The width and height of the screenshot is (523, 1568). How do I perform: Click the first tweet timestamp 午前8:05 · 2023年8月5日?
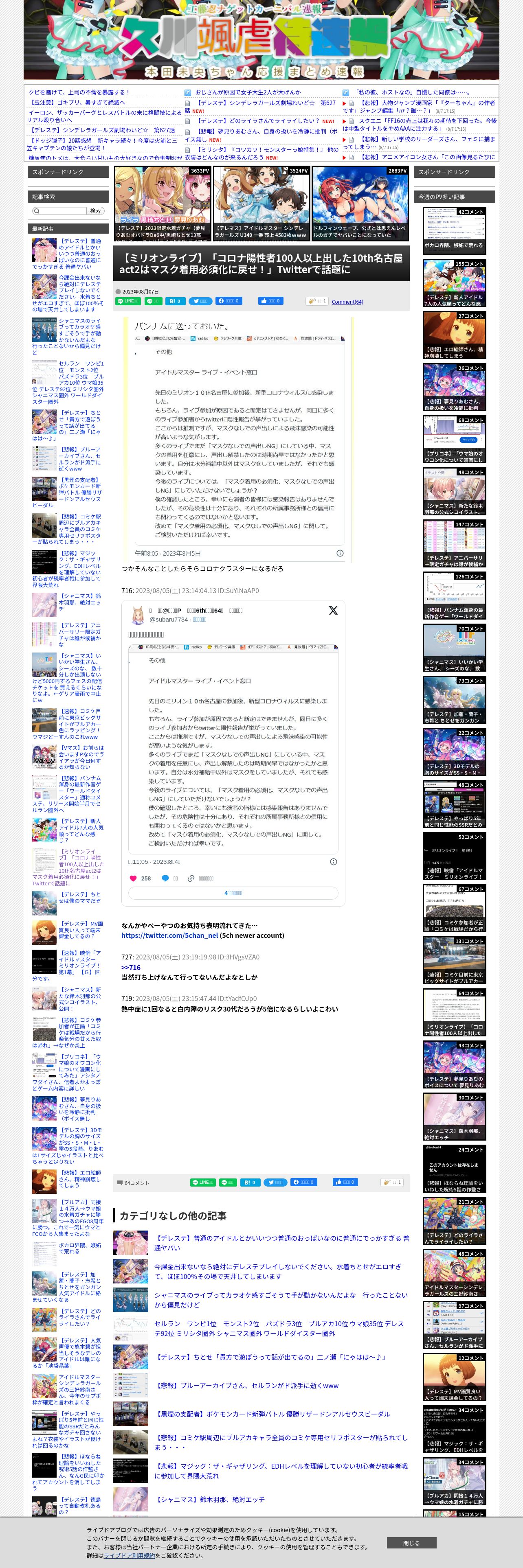point(167,553)
